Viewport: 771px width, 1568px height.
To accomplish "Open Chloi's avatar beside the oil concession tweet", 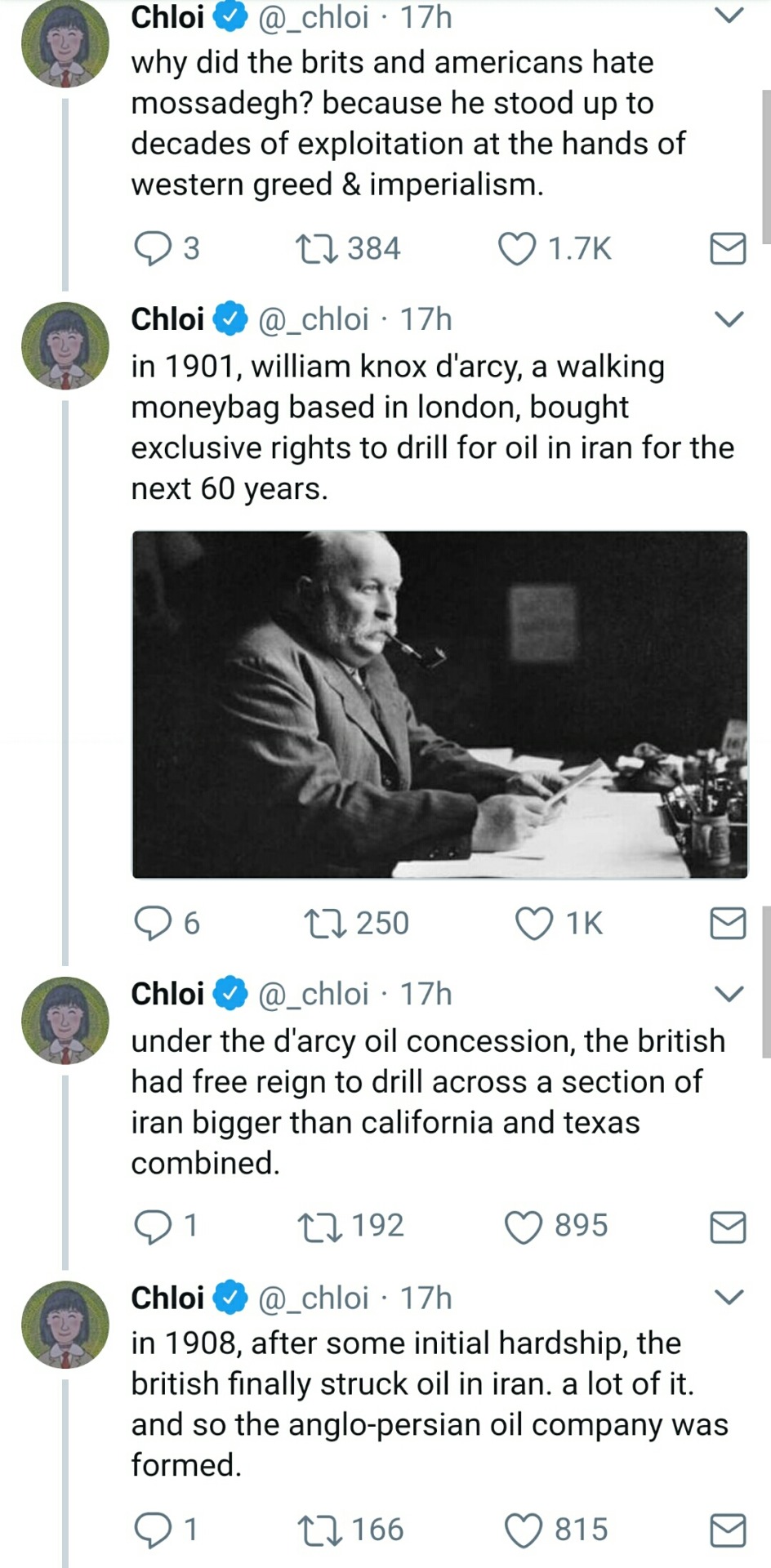I will point(65,1020).
